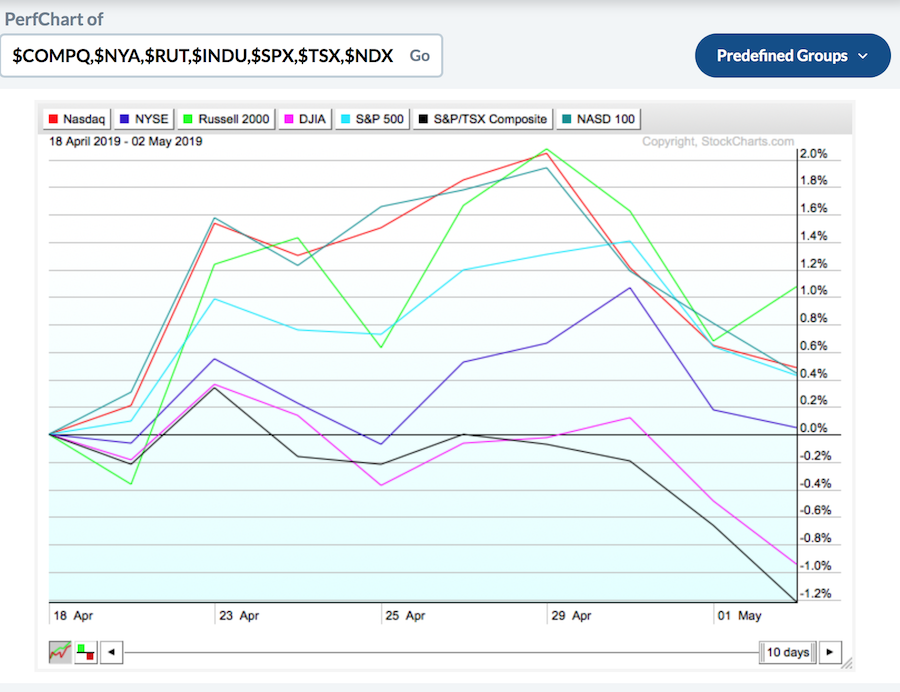Click the left scroll arrow on timeline
Screen dimensions: 900x692
111,653
